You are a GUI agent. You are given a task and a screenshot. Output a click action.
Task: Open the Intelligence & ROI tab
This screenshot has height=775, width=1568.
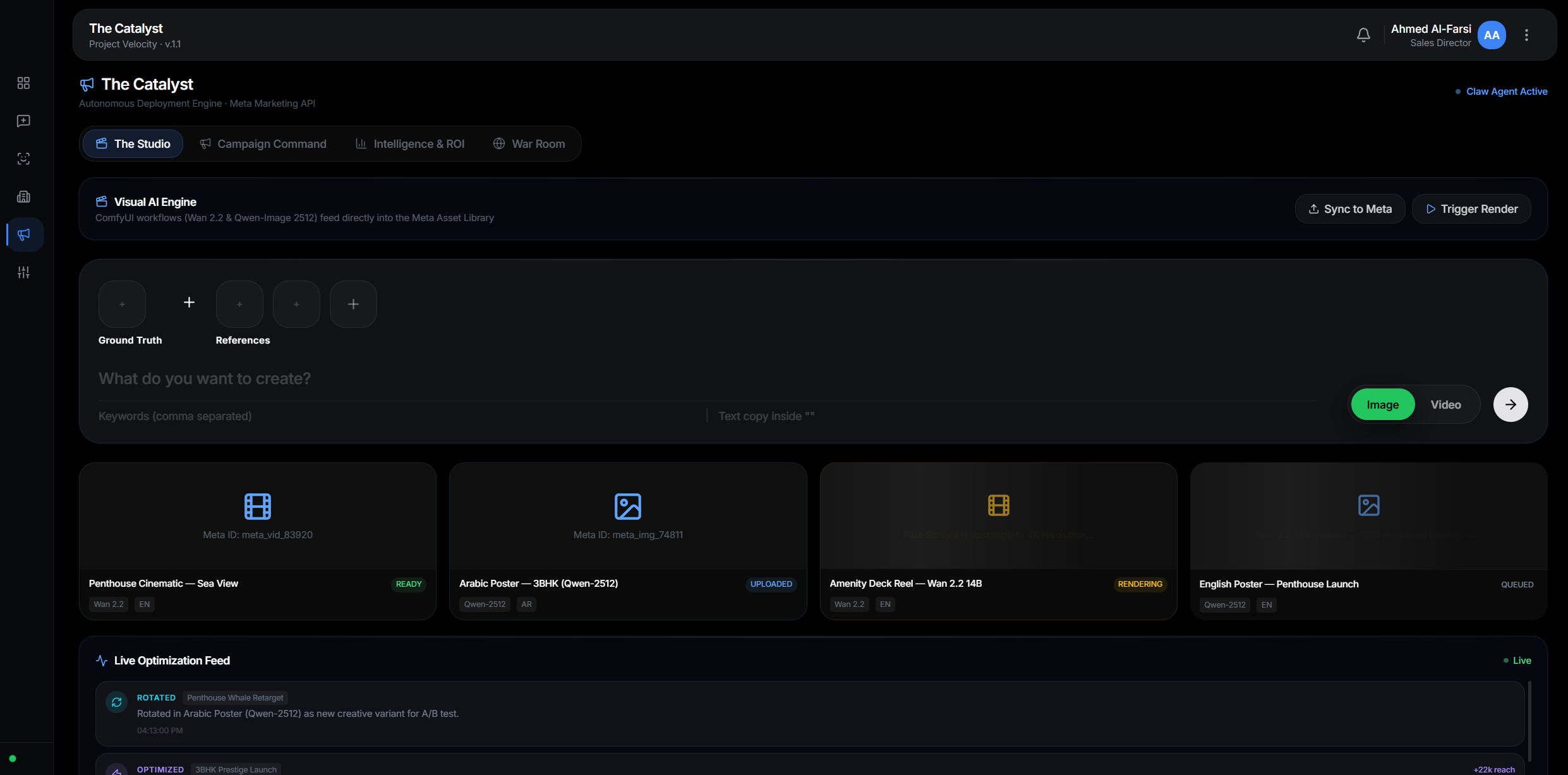(x=410, y=143)
